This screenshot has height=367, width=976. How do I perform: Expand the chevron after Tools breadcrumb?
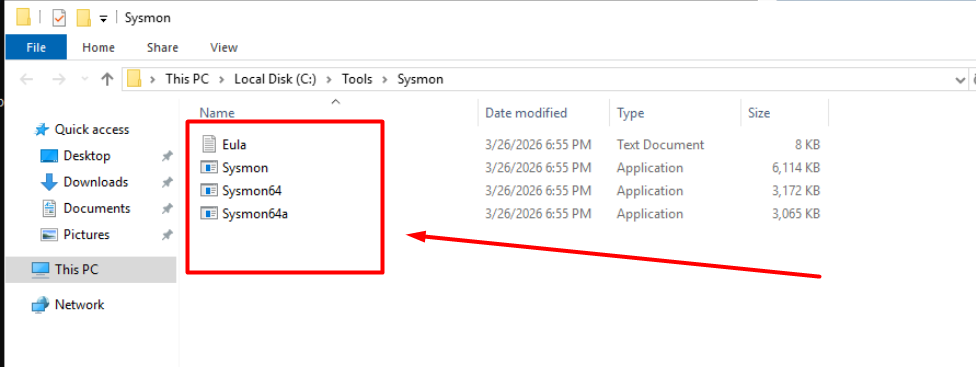(385, 80)
